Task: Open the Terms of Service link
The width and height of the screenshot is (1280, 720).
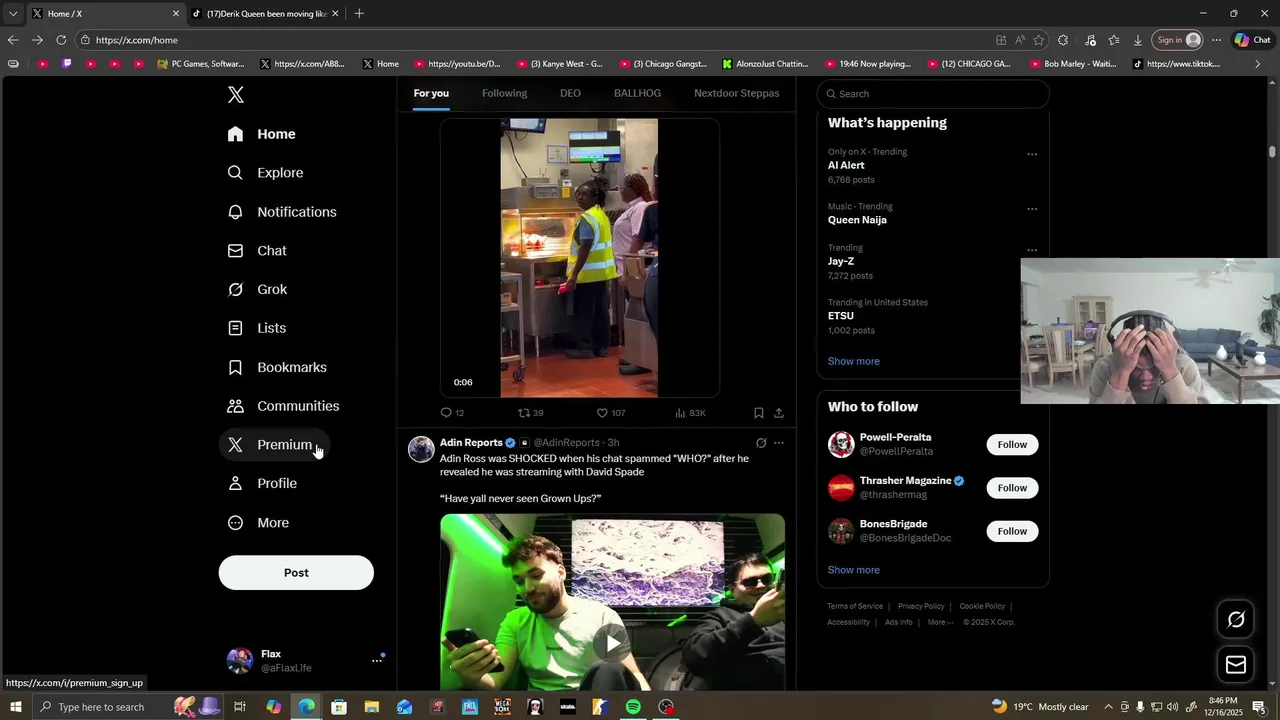Action: (x=855, y=606)
